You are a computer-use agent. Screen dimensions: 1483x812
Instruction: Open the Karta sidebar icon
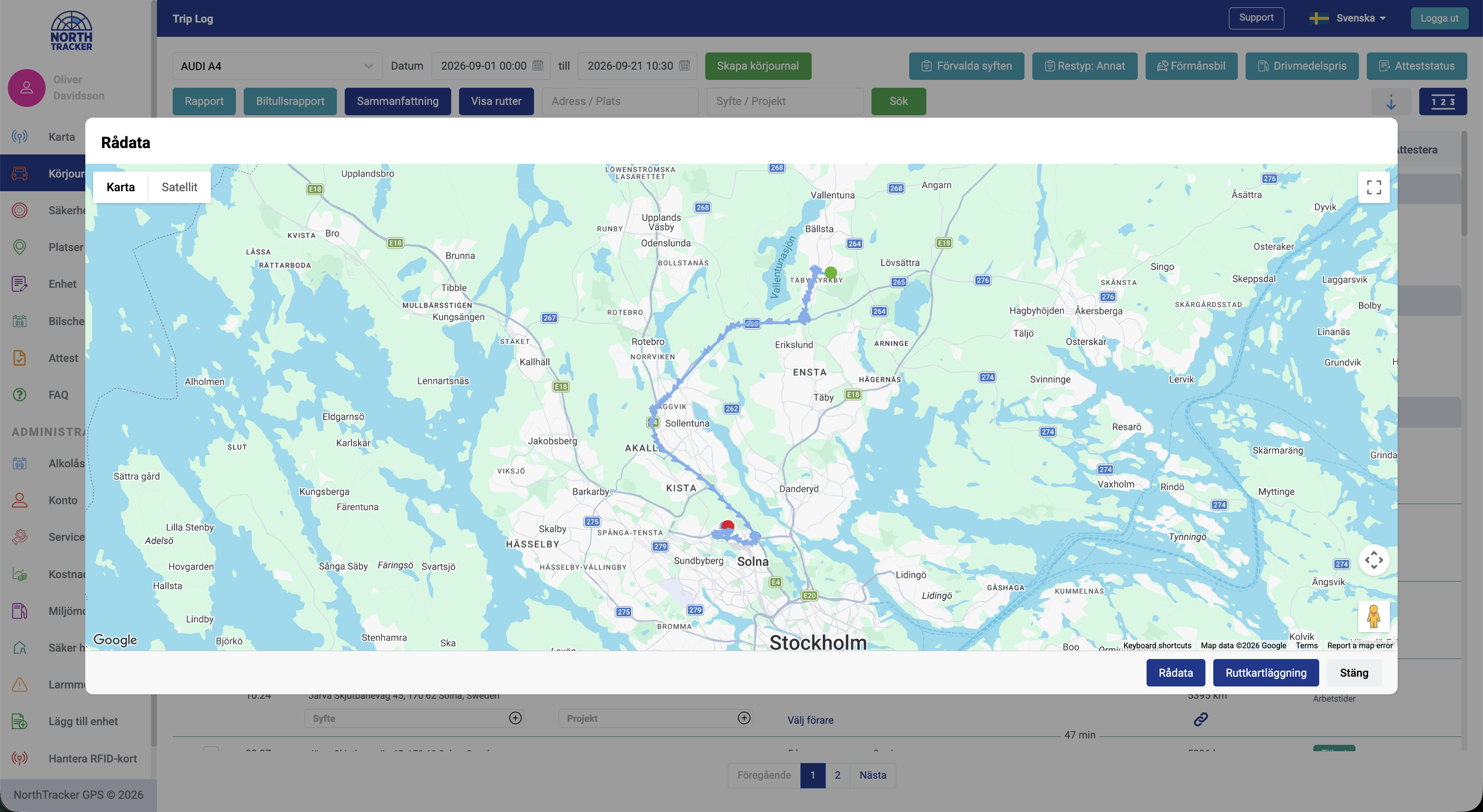(20, 137)
